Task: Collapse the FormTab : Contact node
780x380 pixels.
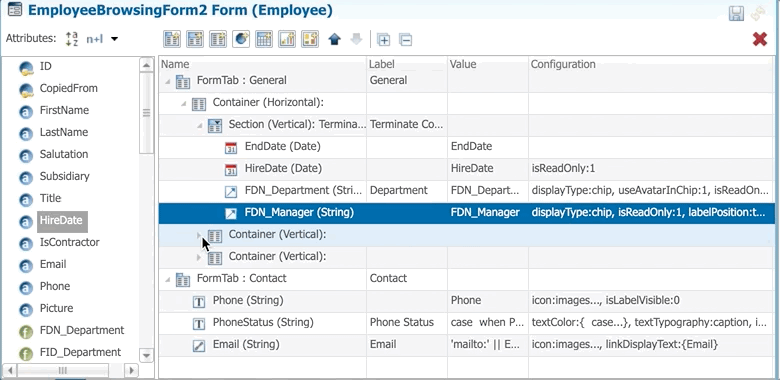Action: point(168,279)
